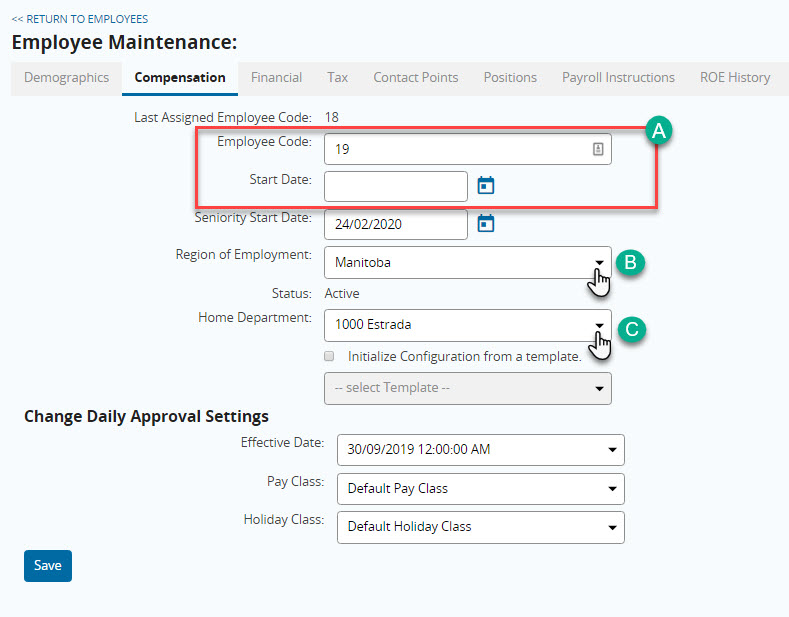Click Change Daily Approval Settings heading
Image resolution: width=789 pixels, height=617 pixels.
coord(146,417)
